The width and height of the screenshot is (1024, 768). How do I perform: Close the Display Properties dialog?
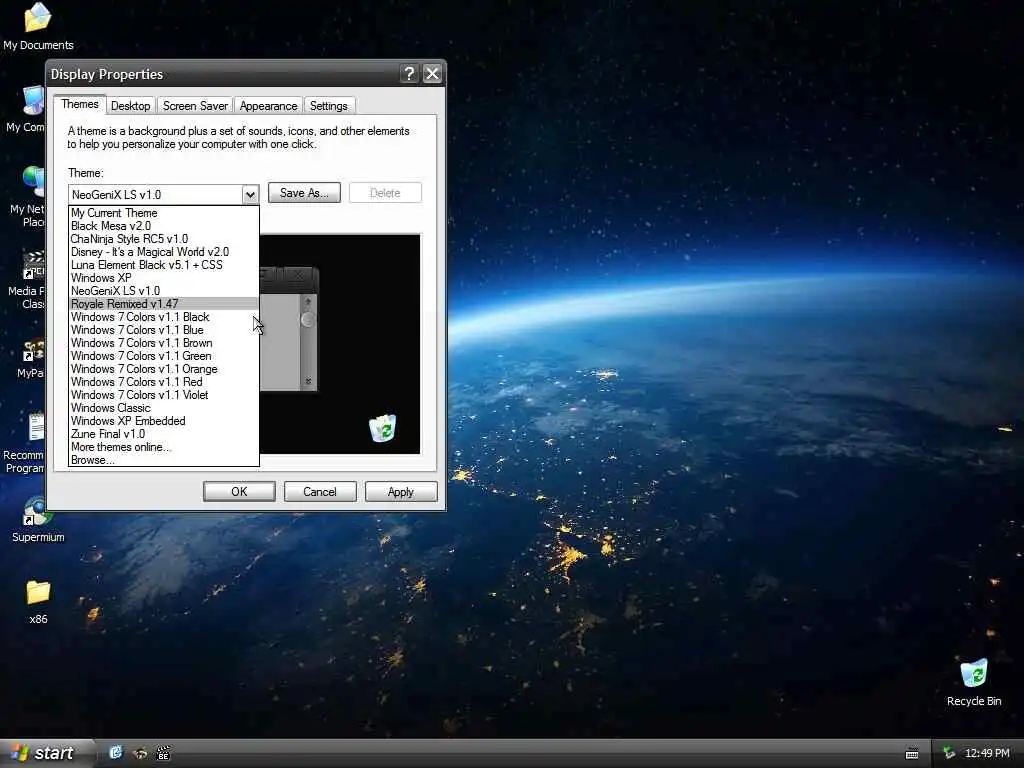click(432, 74)
